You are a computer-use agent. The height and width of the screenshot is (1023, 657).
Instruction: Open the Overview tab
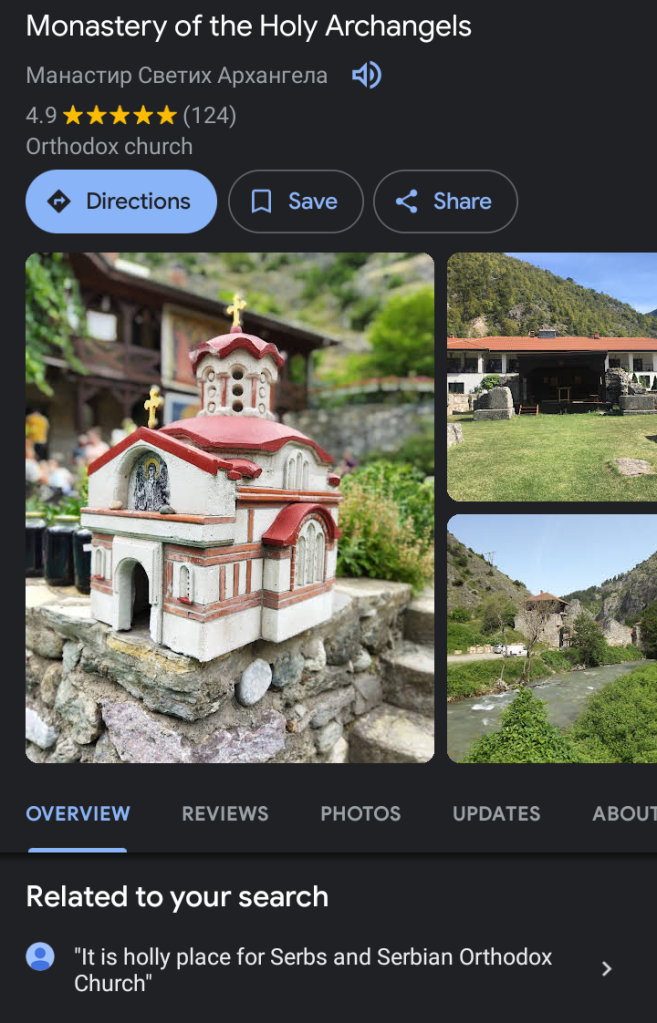pyautogui.click(x=78, y=814)
